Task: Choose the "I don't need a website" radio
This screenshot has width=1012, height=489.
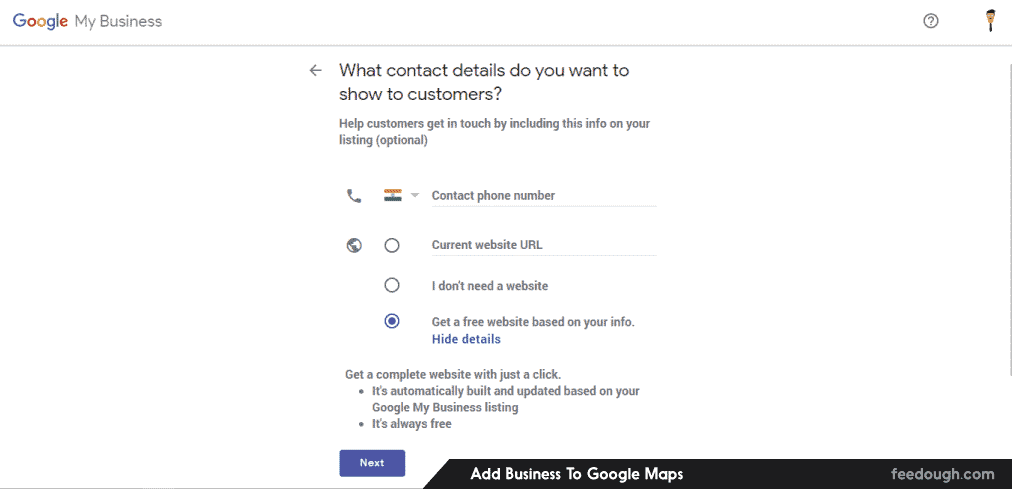Action: click(x=392, y=285)
